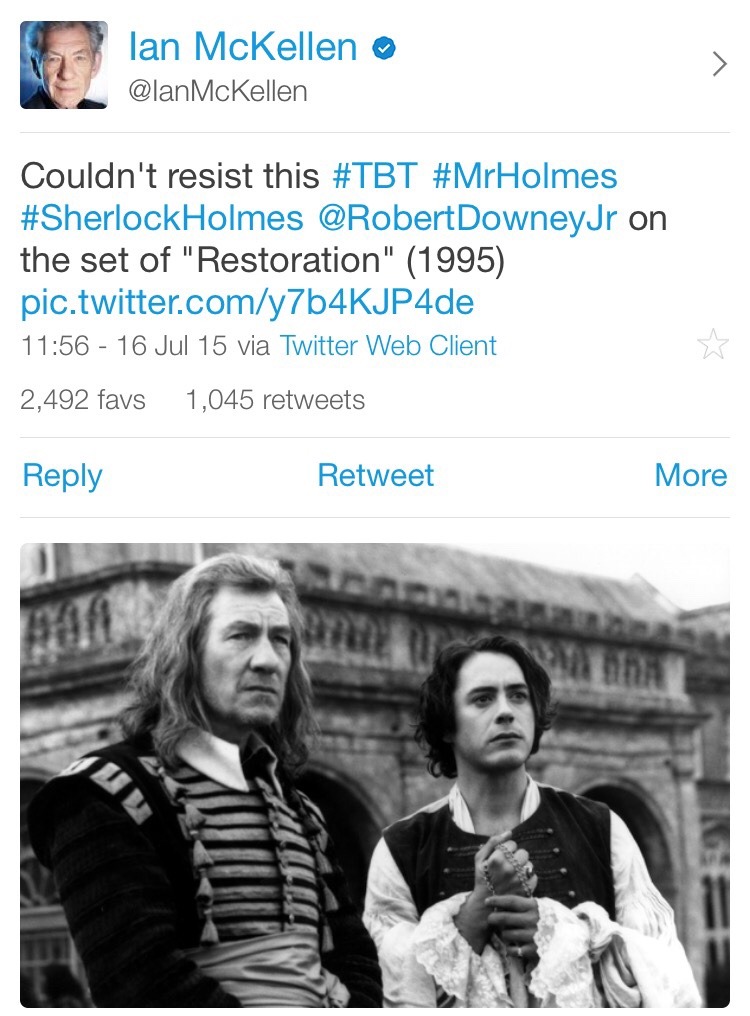The height and width of the screenshot is (1016, 750).
Task: Visit the @RobertDowneyJr mention
Action: pyautogui.click(x=466, y=218)
